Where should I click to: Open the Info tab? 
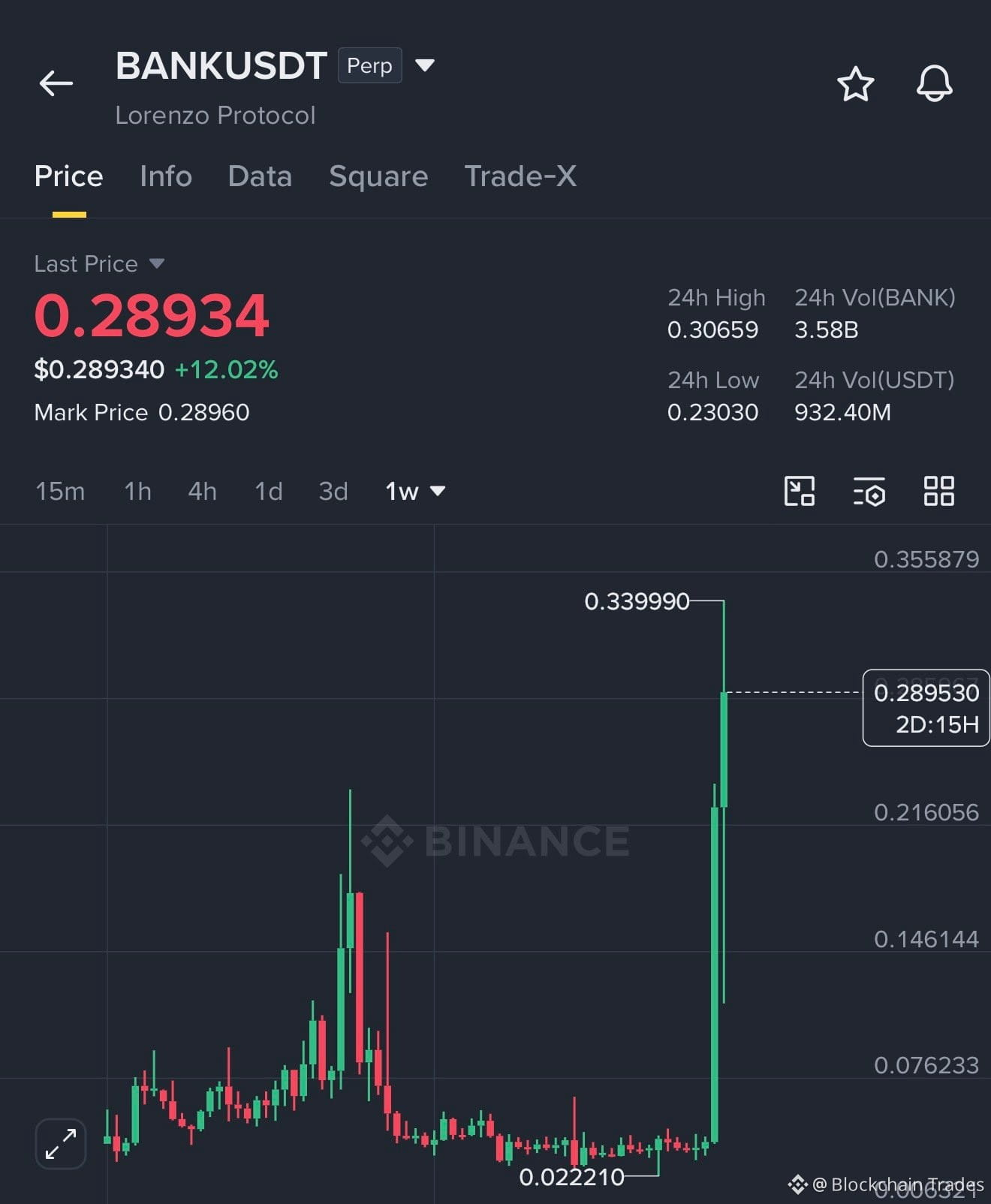click(x=166, y=176)
